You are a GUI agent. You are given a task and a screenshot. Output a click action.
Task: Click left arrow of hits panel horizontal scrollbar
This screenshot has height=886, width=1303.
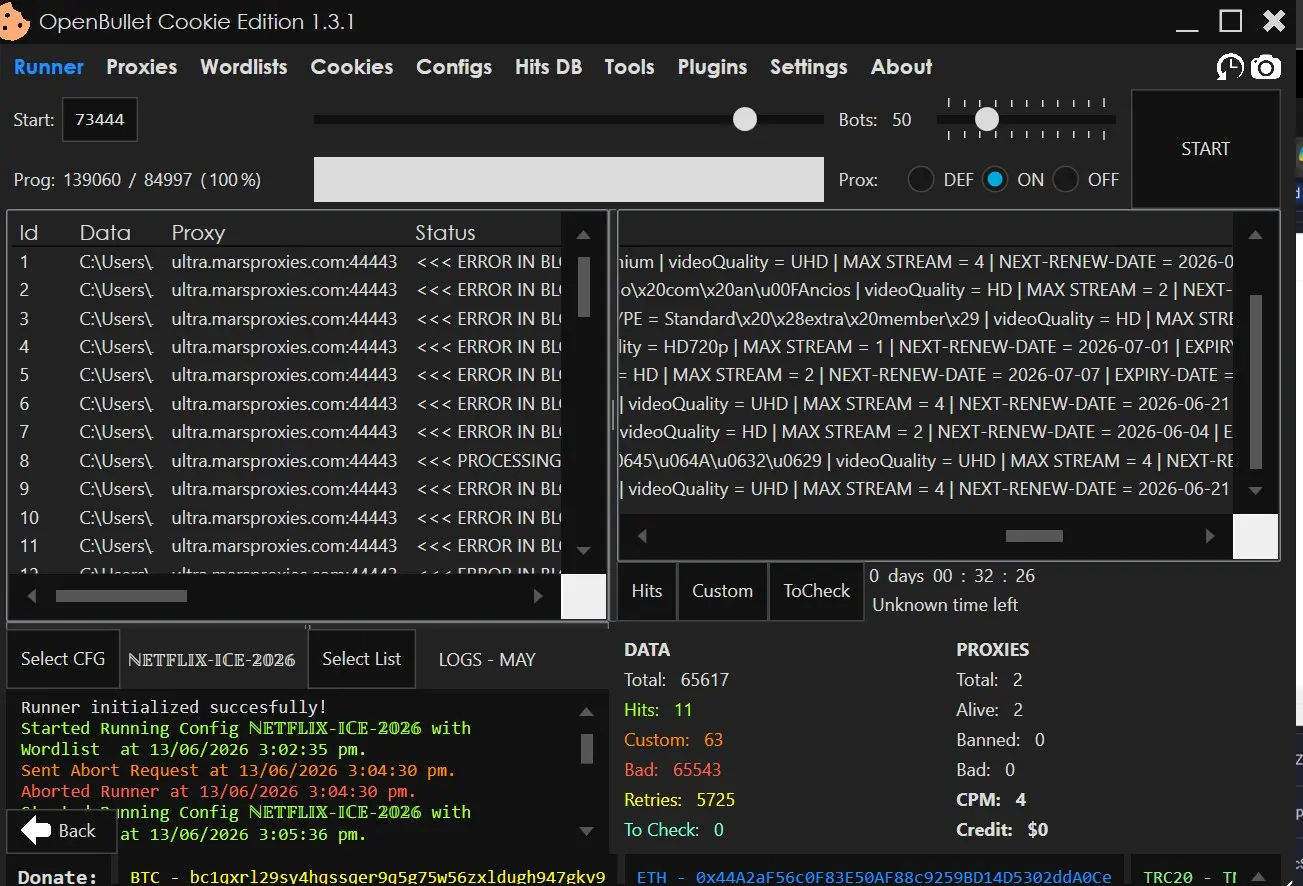tap(642, 536)
